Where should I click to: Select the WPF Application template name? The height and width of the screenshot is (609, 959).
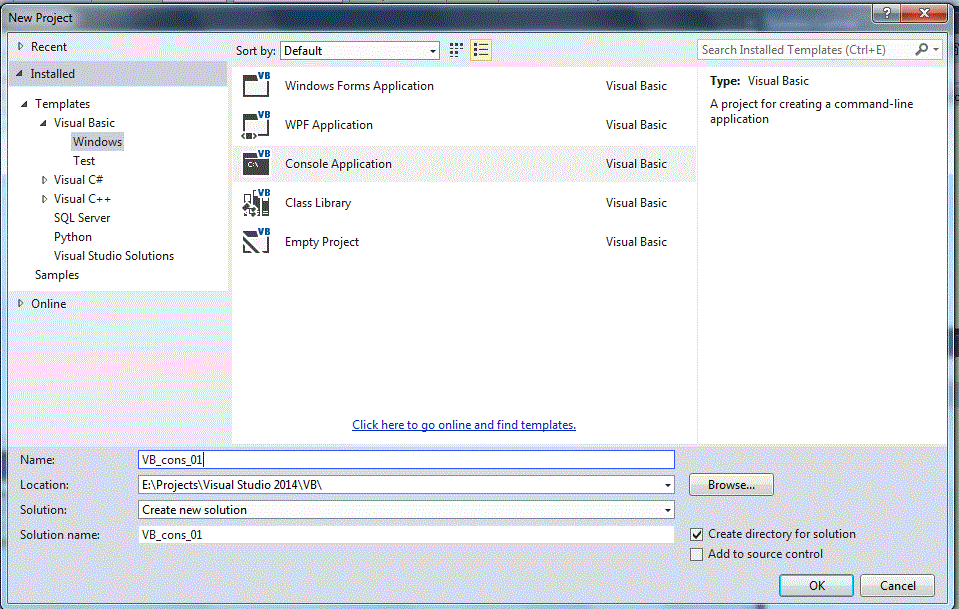tap(328, 125)
